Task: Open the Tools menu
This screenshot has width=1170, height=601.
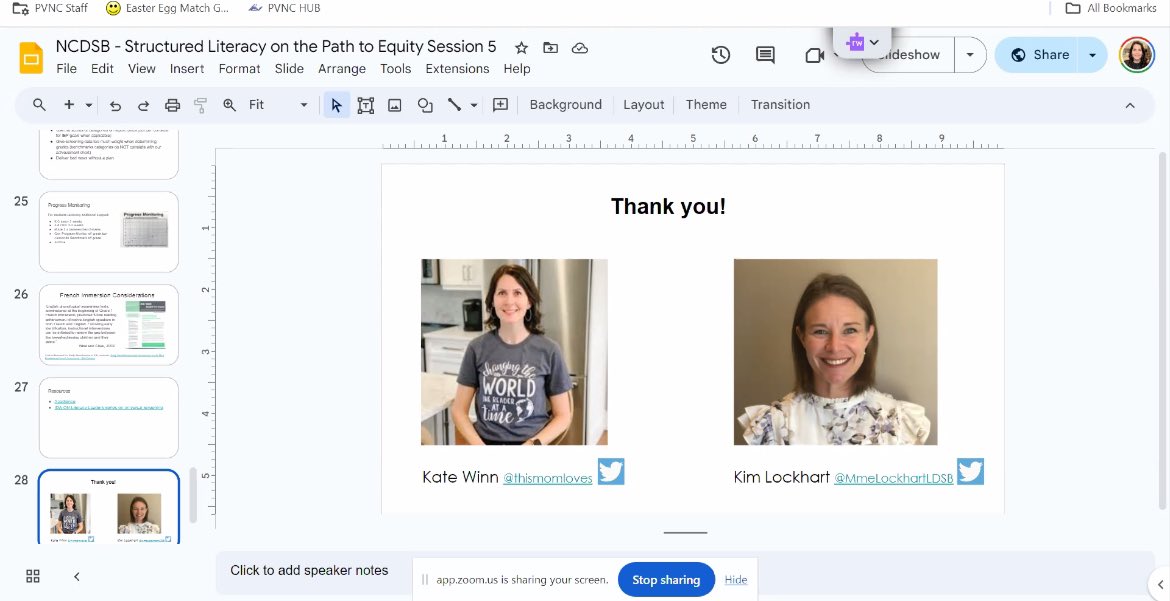Action: [395, 69]
